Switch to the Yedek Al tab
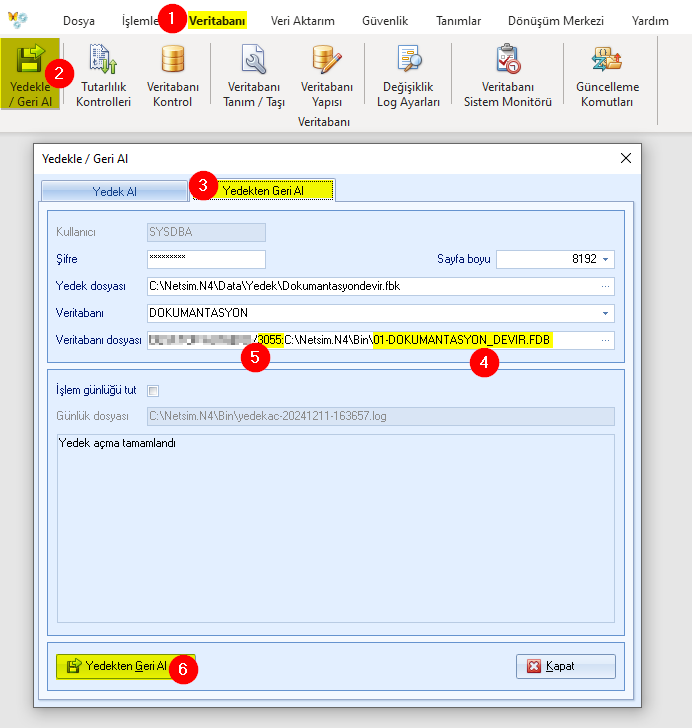Screen dimensions: 692x728 tap(114, 191)
